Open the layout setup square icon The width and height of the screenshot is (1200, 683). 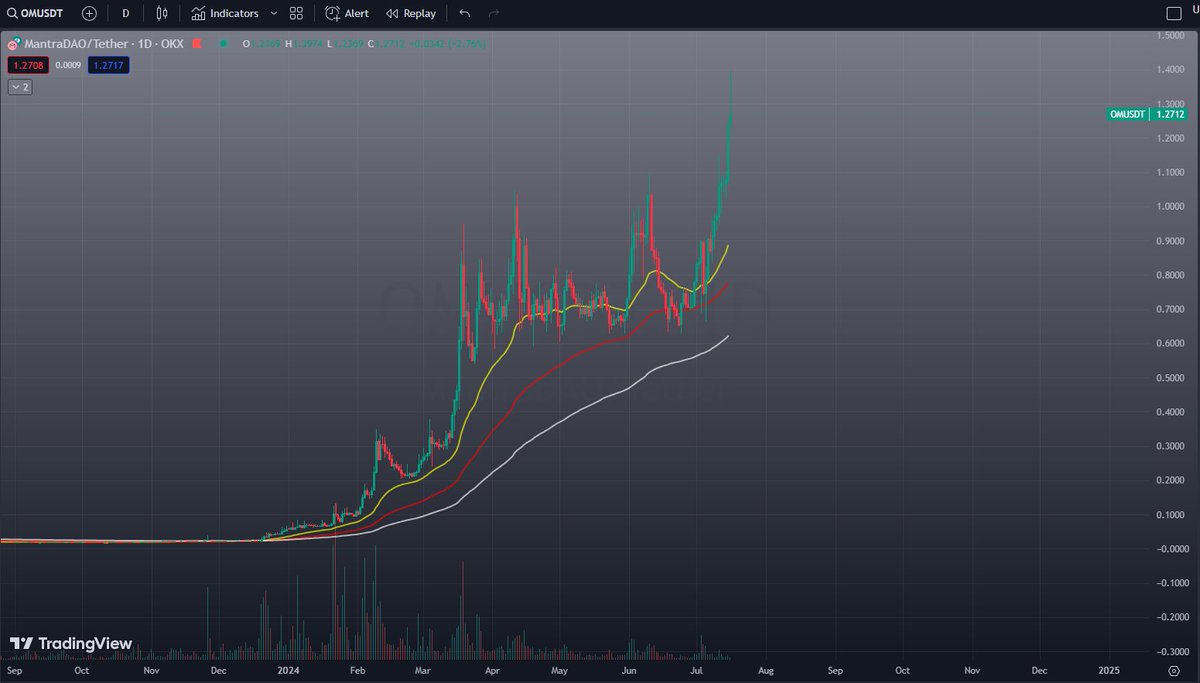1175,14
